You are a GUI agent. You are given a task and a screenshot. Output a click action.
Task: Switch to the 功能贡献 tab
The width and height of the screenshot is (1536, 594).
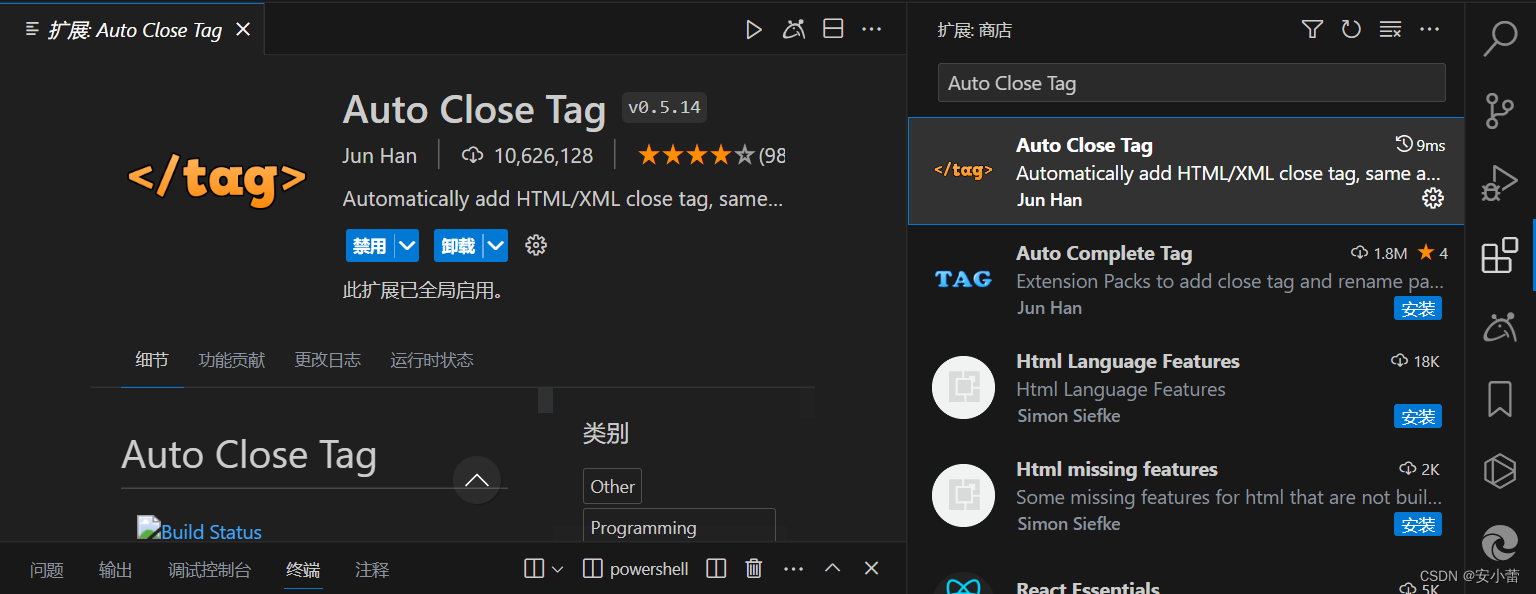pos(232,360)
